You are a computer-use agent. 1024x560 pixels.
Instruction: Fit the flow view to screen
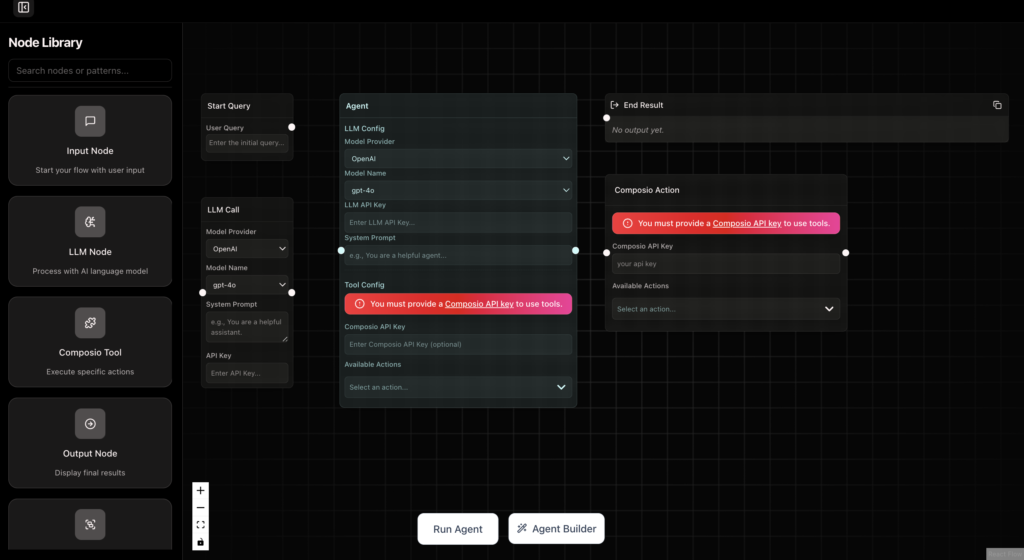click(200, 525)
